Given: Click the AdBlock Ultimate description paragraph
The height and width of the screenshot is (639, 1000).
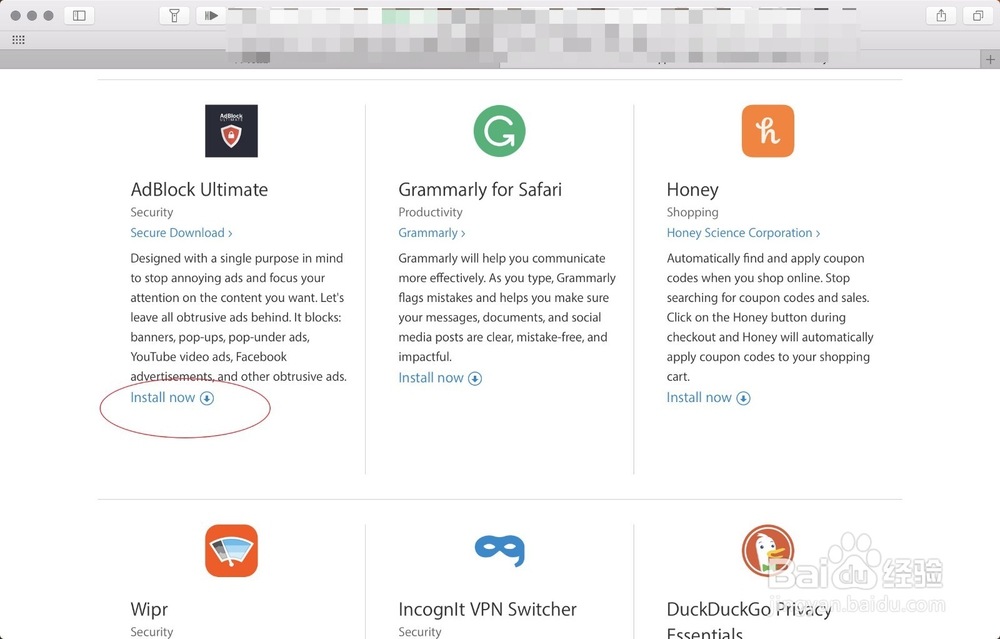Looking at the screenshot, I should coord(239,317).
